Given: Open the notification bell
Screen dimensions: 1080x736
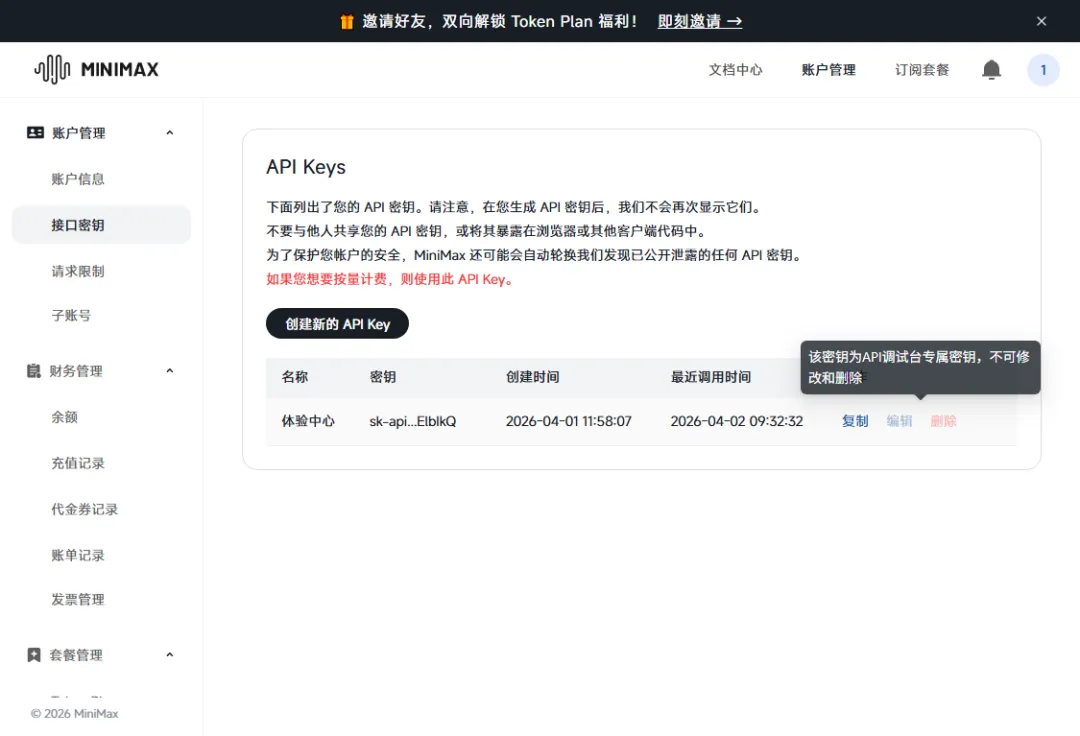Looking at the screenshot, I should click(x=991, y=70).
